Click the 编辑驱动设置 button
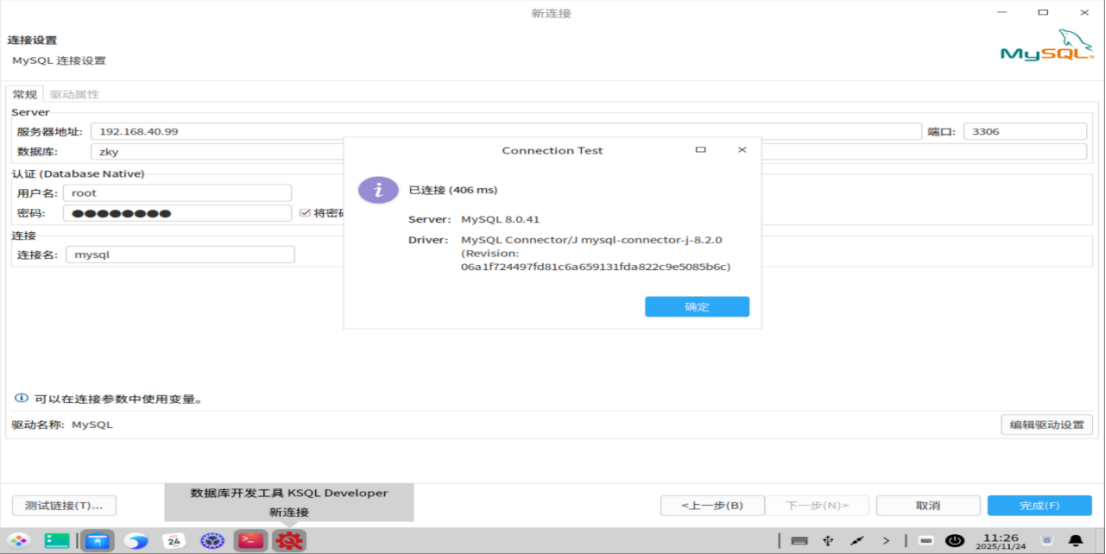Image resolution: width=1106 pixels, height=554 pixels. click(1046, 425)
